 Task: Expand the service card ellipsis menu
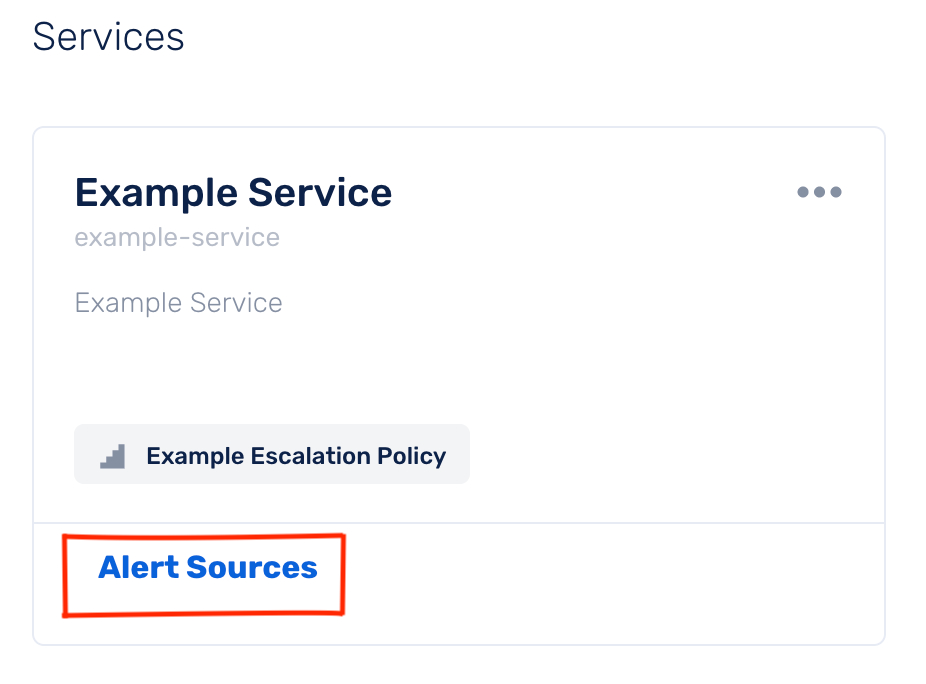point(819,192)
